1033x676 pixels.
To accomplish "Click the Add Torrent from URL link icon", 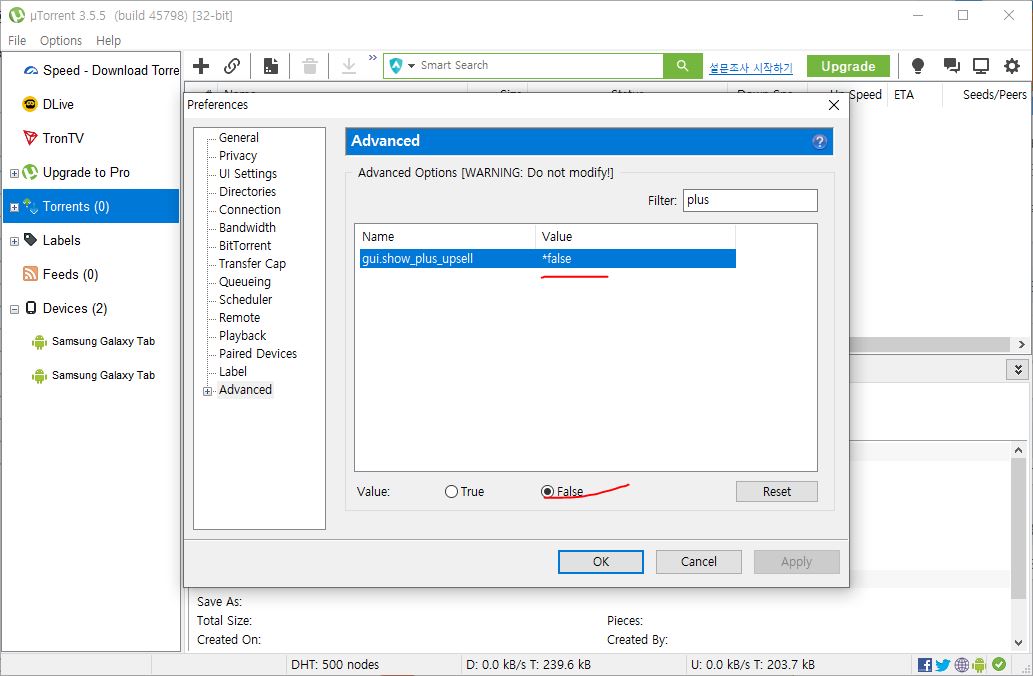I will point(232,66).
